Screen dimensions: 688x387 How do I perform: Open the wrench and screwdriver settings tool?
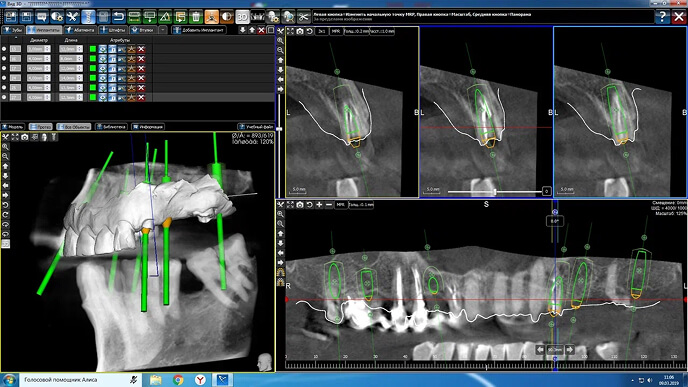pyautogui.click(x=72, y=17)
